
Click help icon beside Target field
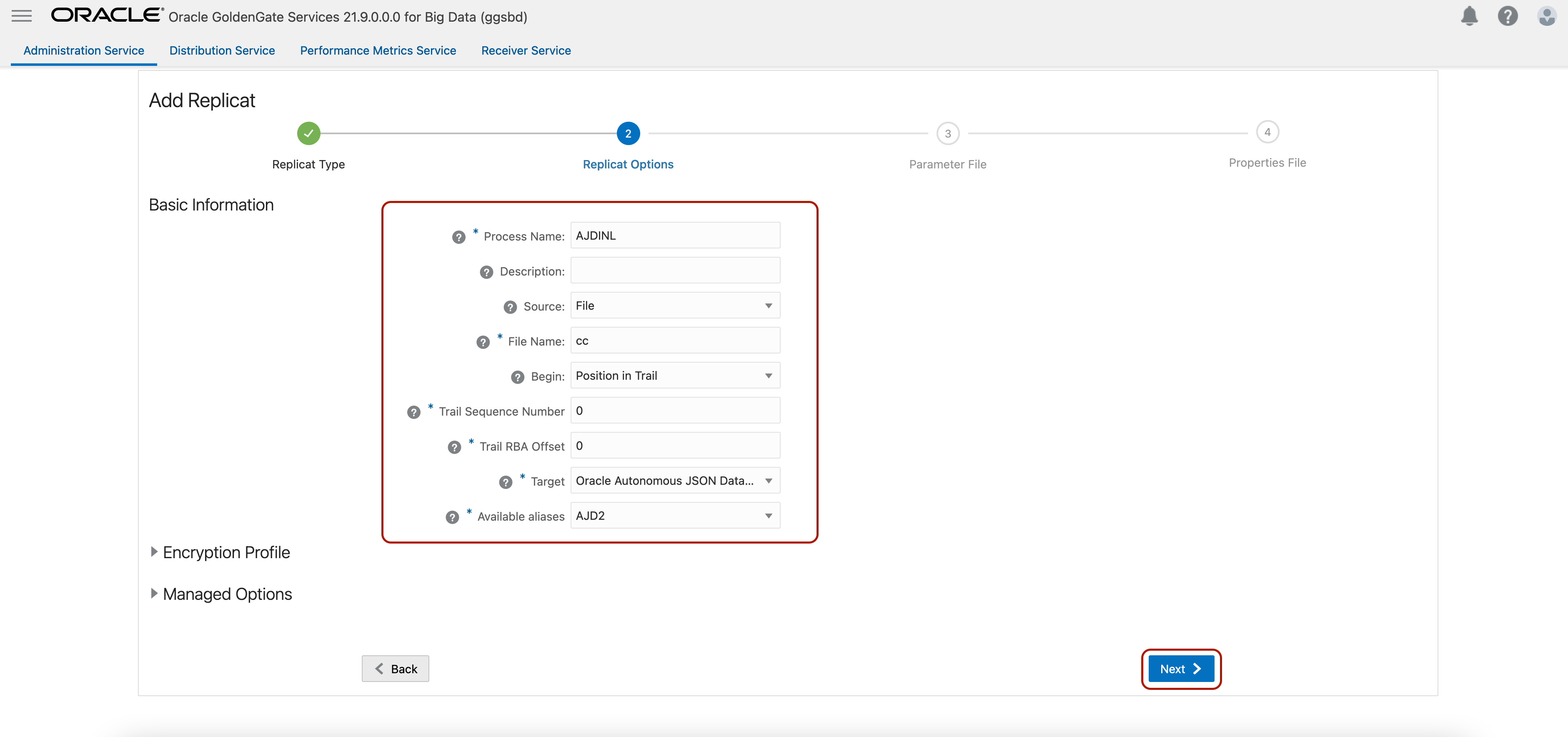505,483
